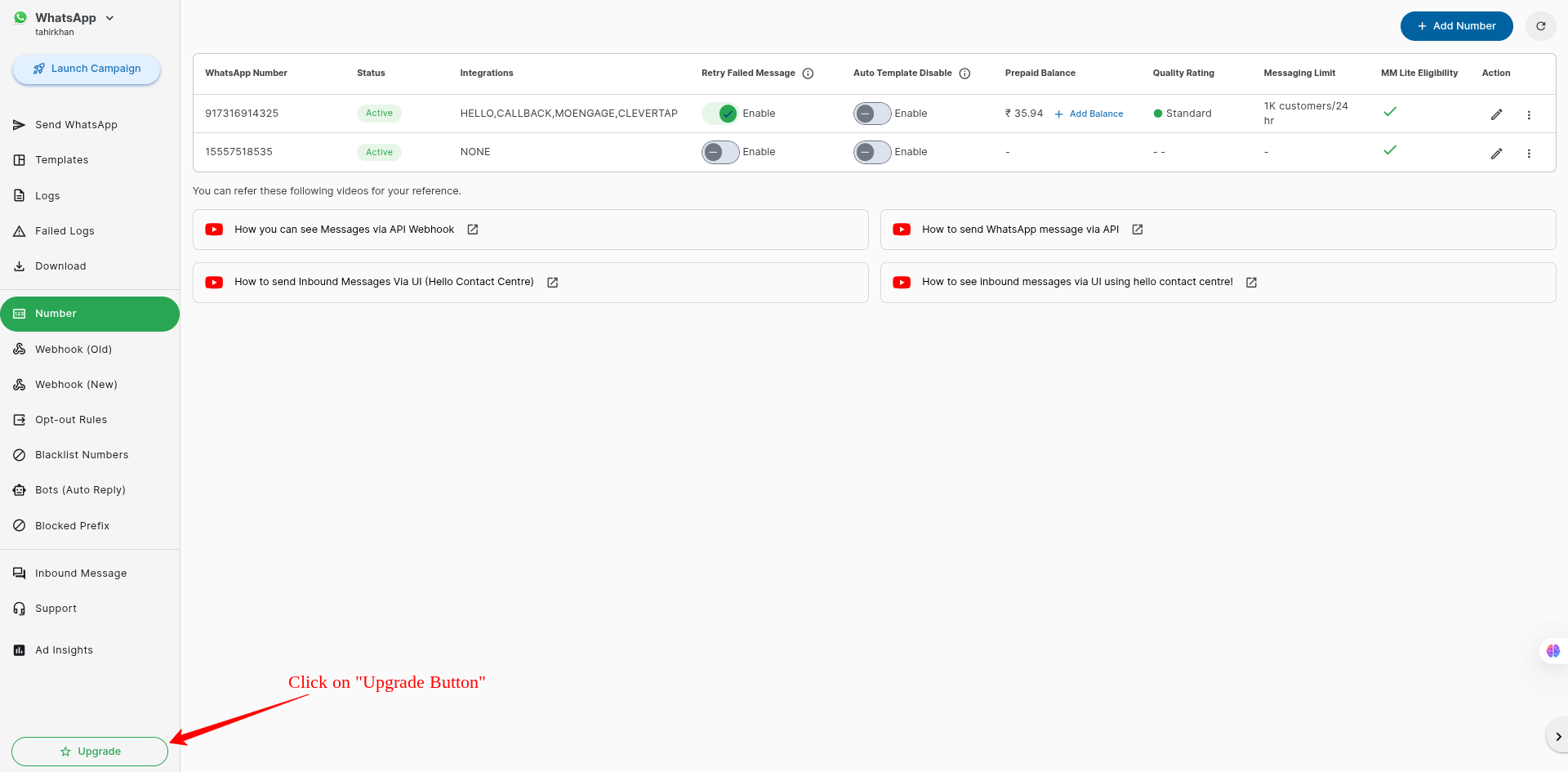Click the rocket icon in Launch Campaign
Screen dimensions: 1568x772
click(39, 69)
